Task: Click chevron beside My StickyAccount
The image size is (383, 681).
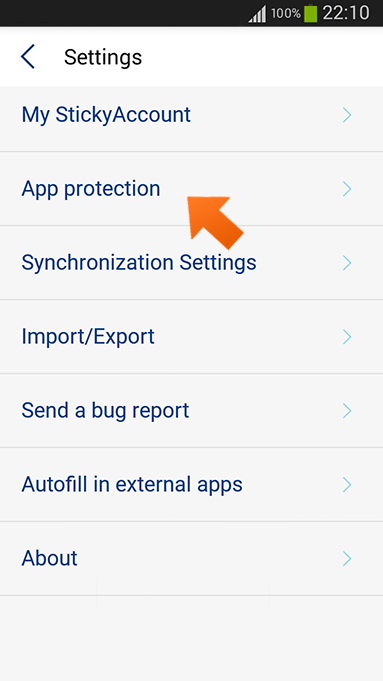Action: (347, 115)
